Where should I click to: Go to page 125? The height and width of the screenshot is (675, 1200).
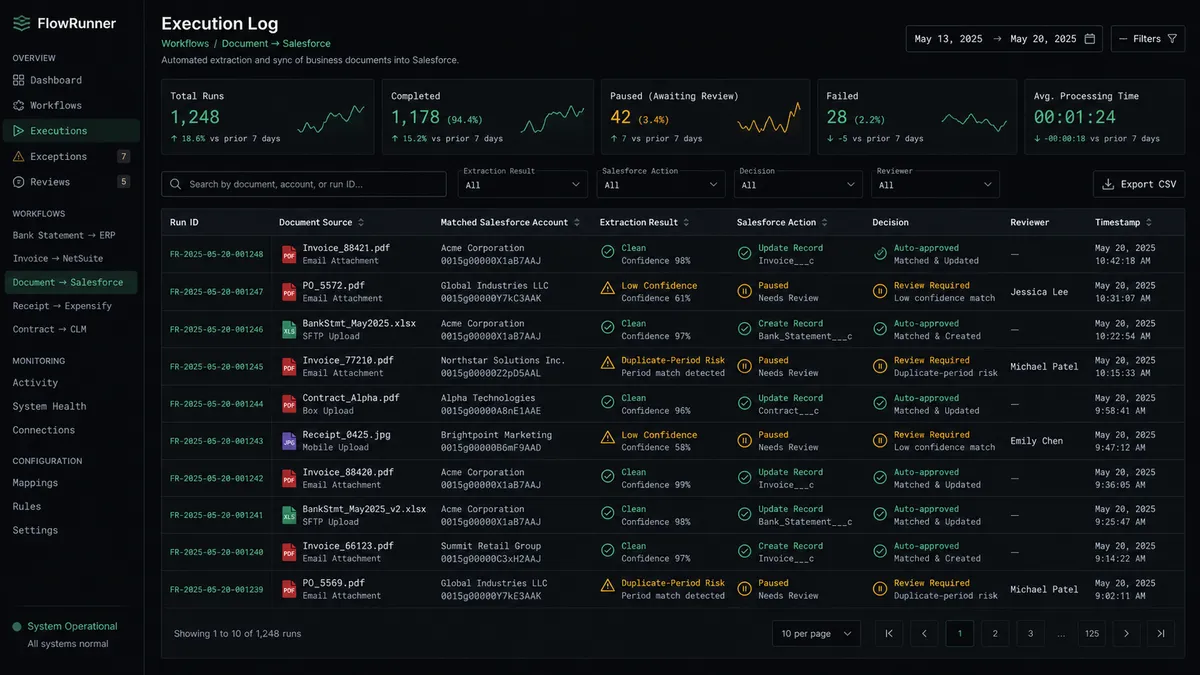coord(1092,633)
